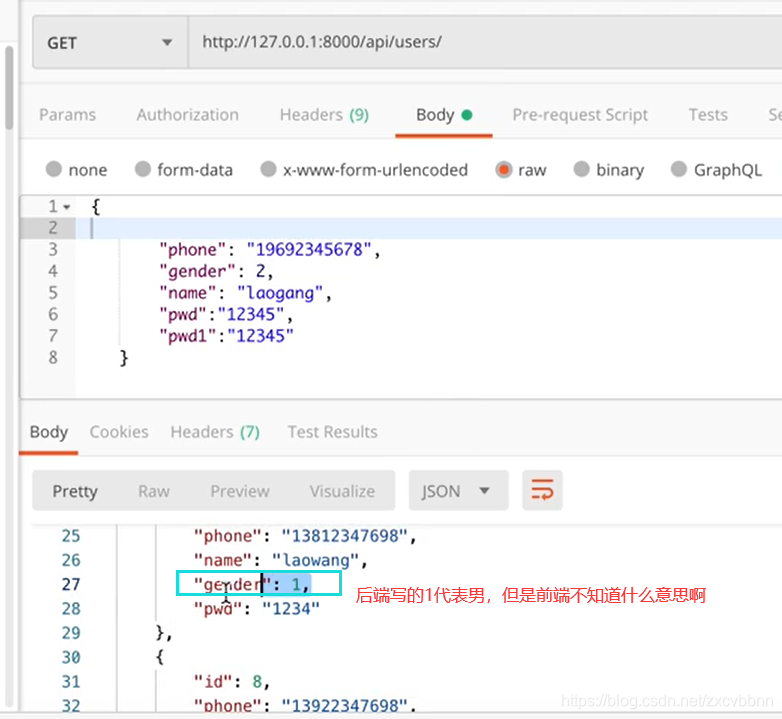Open the Authorization tab
782x719 pixels.
(188, 115)
